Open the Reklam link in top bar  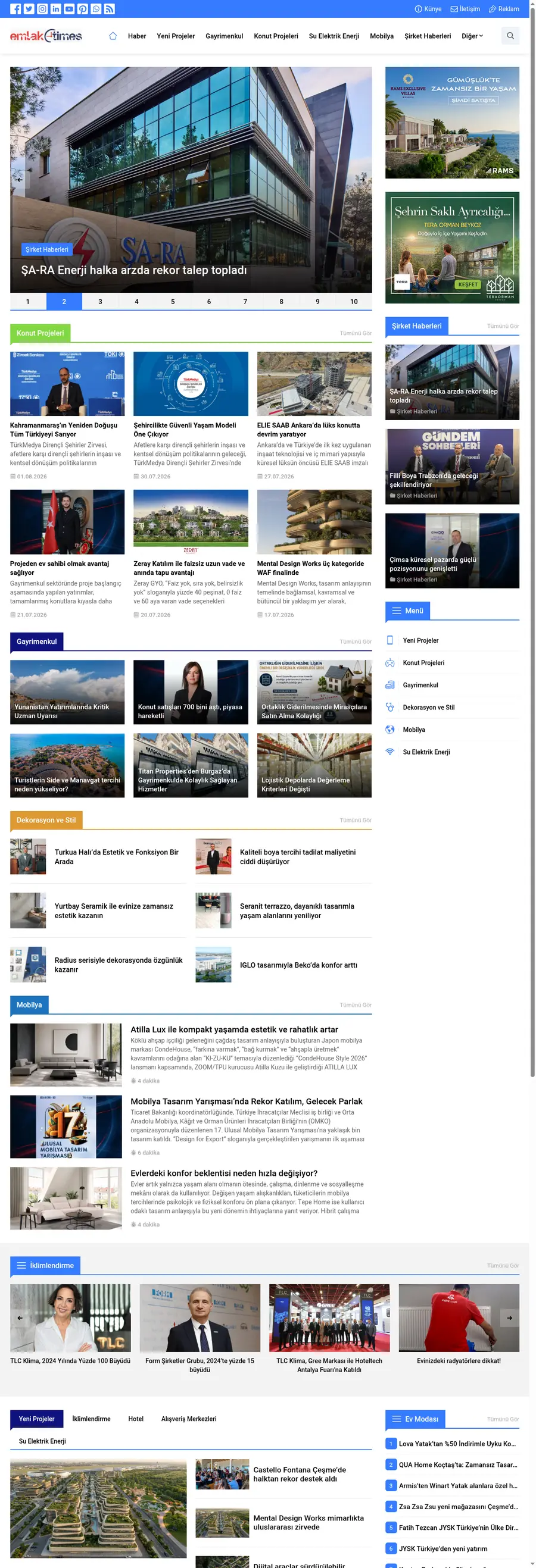pos(504,9)
